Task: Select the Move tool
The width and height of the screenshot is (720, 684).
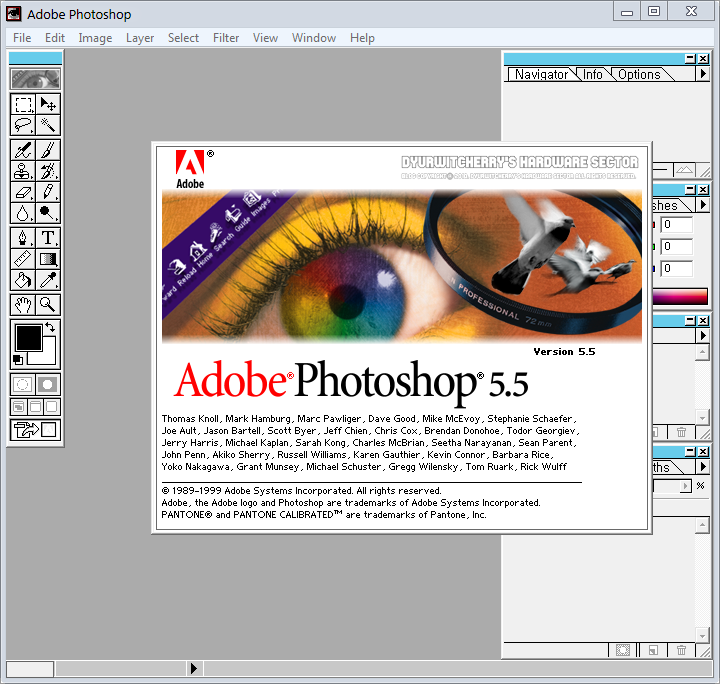Action: pos(48,104)
